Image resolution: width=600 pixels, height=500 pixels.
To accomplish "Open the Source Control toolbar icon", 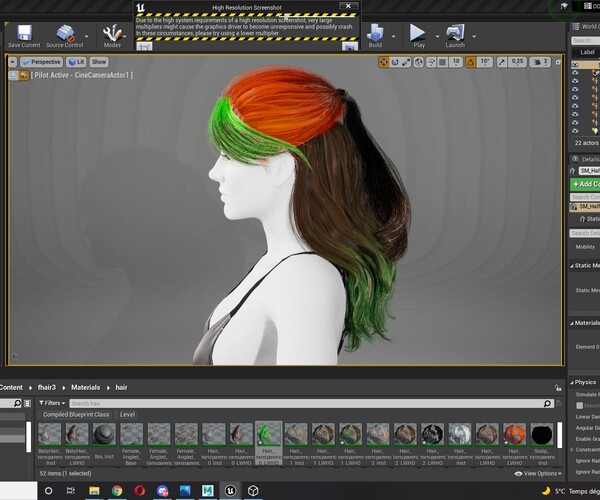I will [x=65, y=33].
